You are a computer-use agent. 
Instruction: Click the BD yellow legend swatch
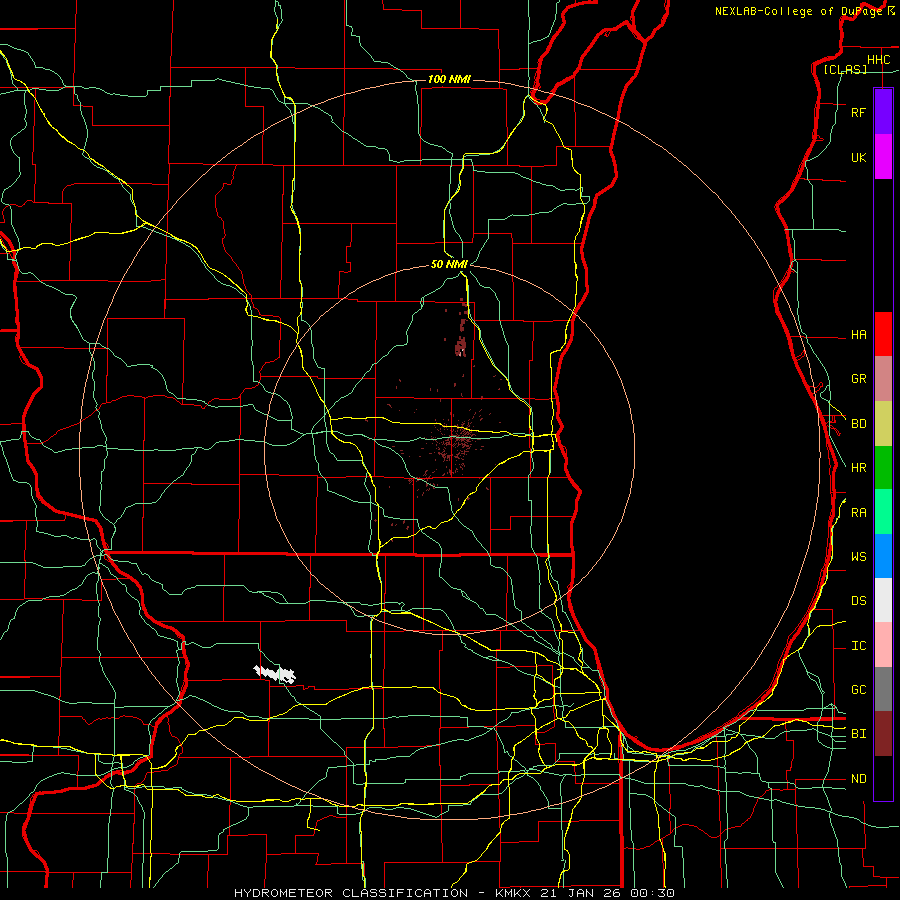click(883, 424)
